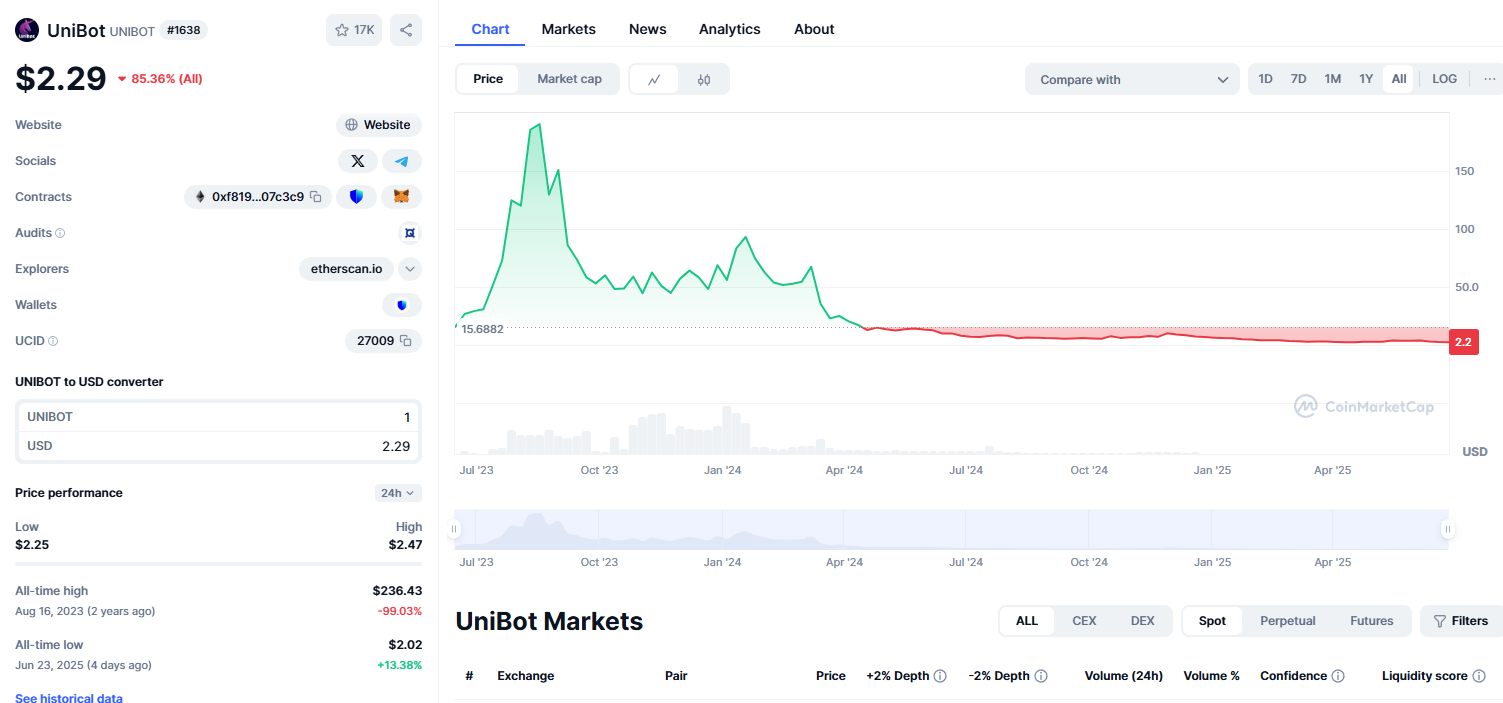1503x703 pixels.
Task: Click the red 2.2 current price tag
Action: [1463, 342]
